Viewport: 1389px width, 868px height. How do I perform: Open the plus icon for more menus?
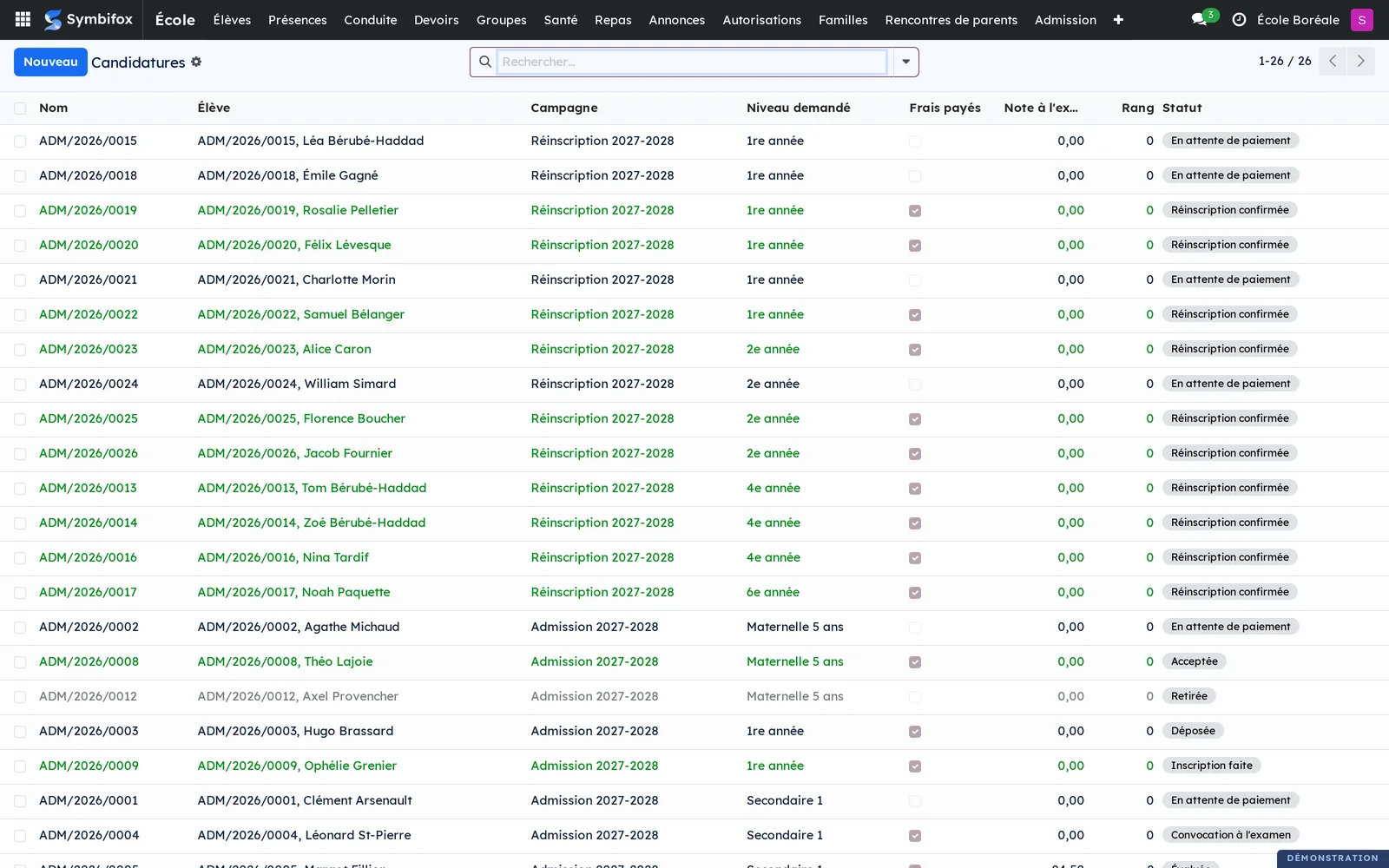tap(1118, 20)
